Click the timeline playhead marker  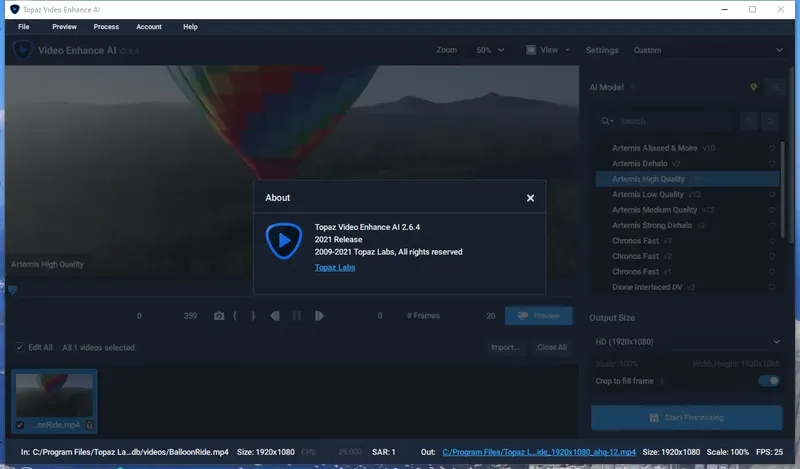pos(13,290)
